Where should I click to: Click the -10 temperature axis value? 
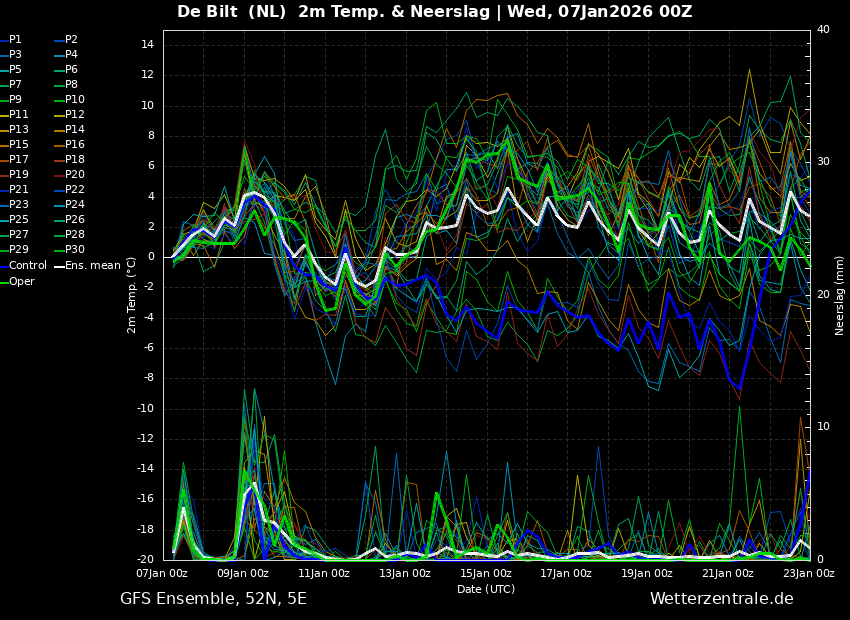point(144,409)
